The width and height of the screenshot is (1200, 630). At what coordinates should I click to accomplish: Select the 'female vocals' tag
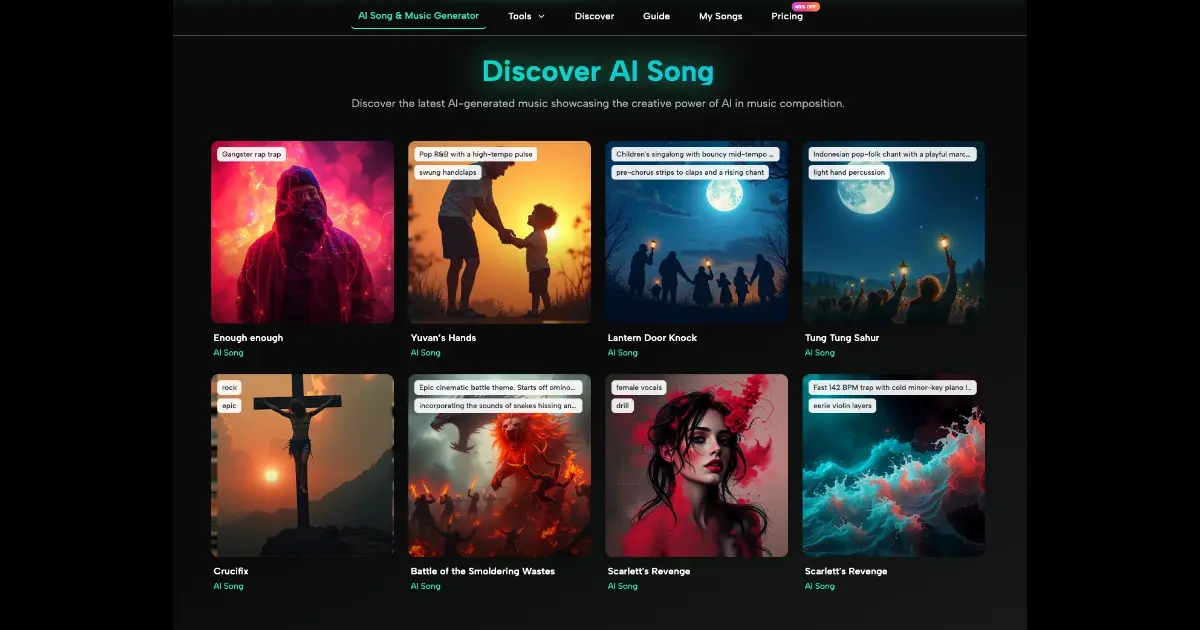639,387
